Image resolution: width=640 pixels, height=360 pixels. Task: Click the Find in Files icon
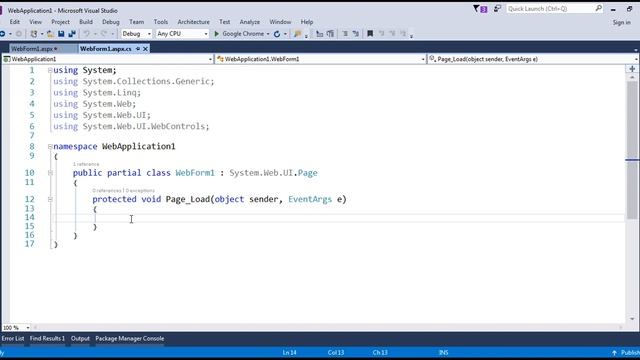pos(298,34)
